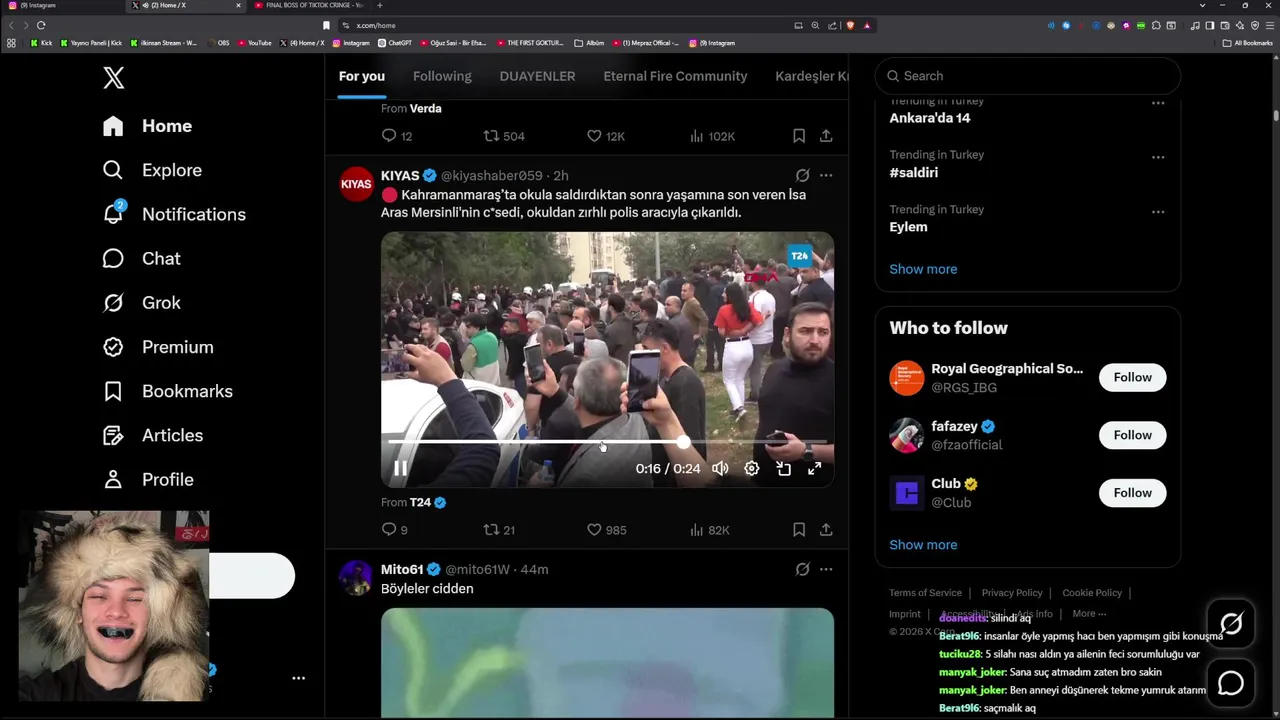Seek the video progress bar
The height and width of the screenshot is (720, 1280).
[607, 441]
